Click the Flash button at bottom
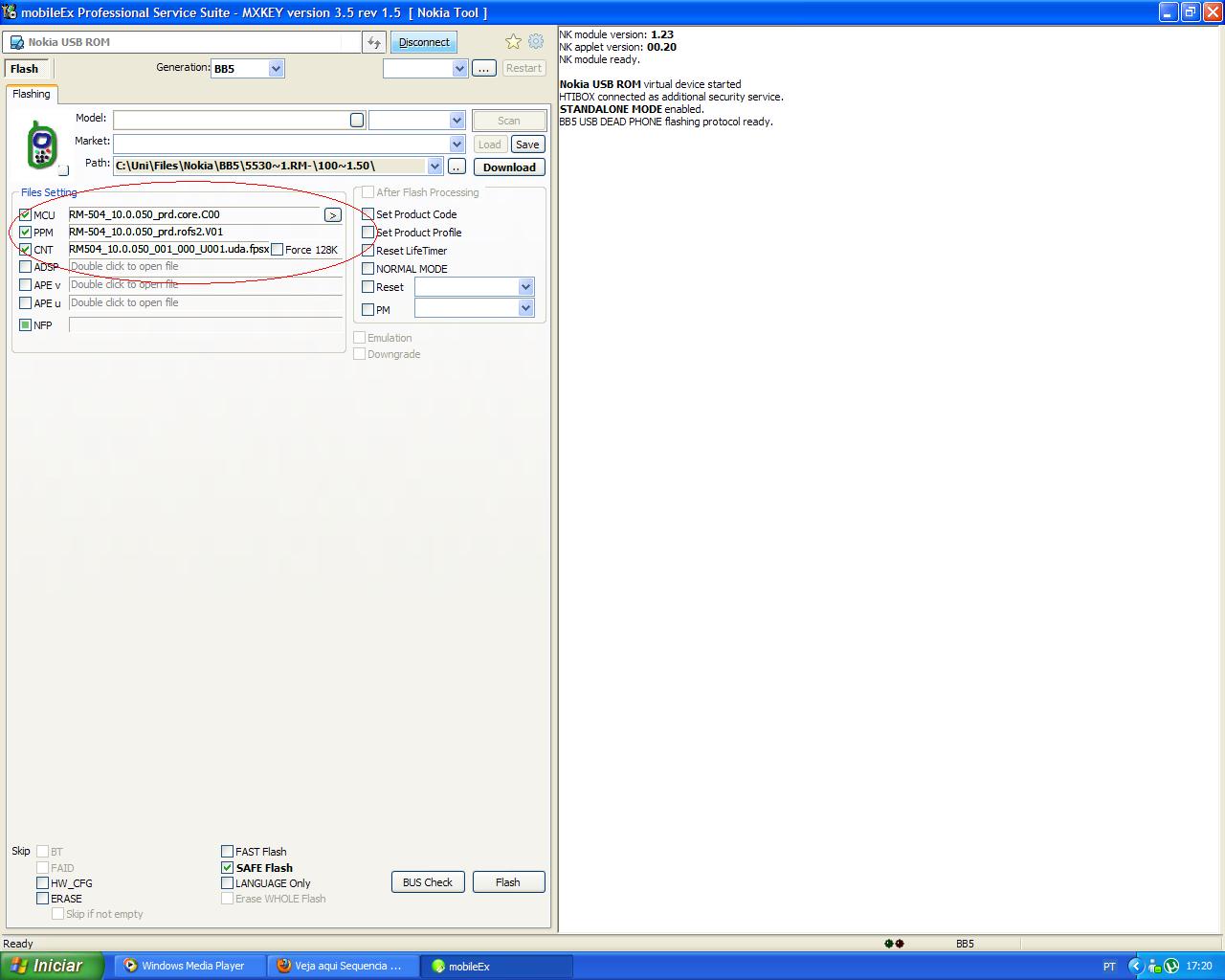Screen dimensions: 1225x980 point(508,882)
